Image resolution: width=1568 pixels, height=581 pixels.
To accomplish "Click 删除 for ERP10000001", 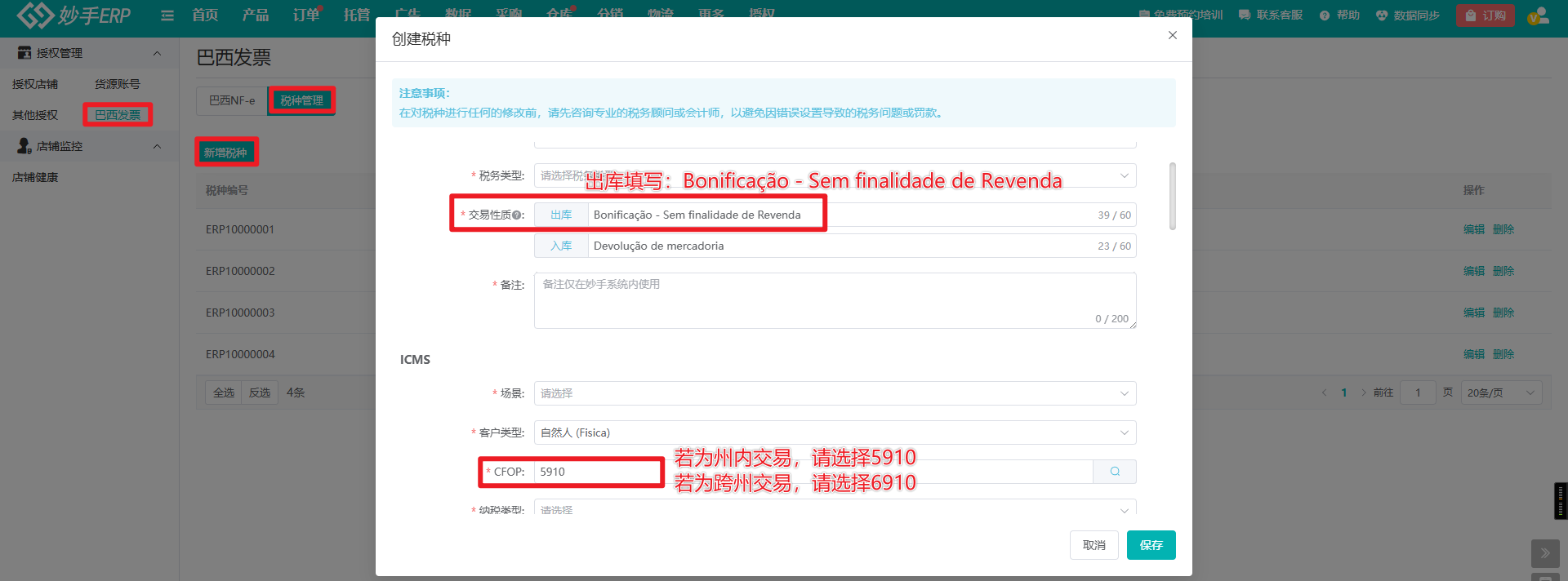I will (1503, 229).
